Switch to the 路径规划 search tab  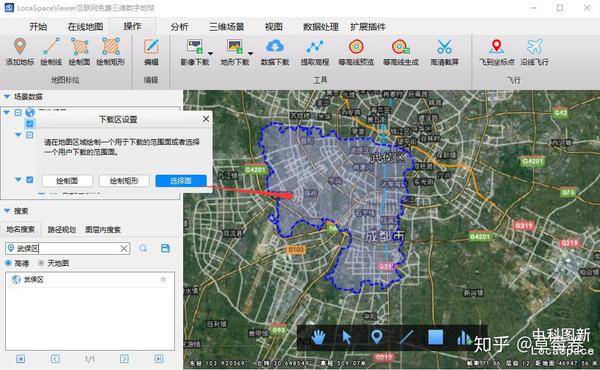coord(62,230)
